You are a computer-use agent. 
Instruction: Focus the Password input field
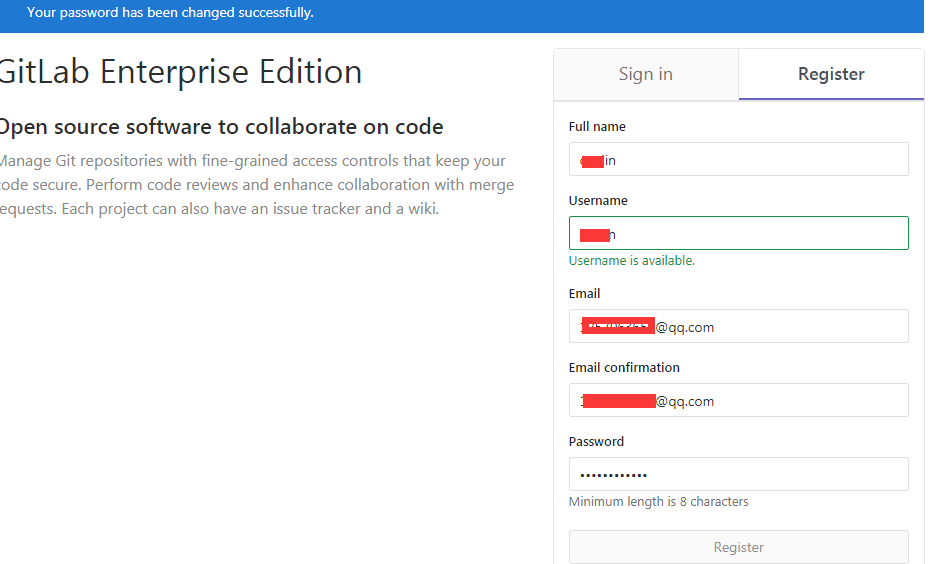point(738,474)
